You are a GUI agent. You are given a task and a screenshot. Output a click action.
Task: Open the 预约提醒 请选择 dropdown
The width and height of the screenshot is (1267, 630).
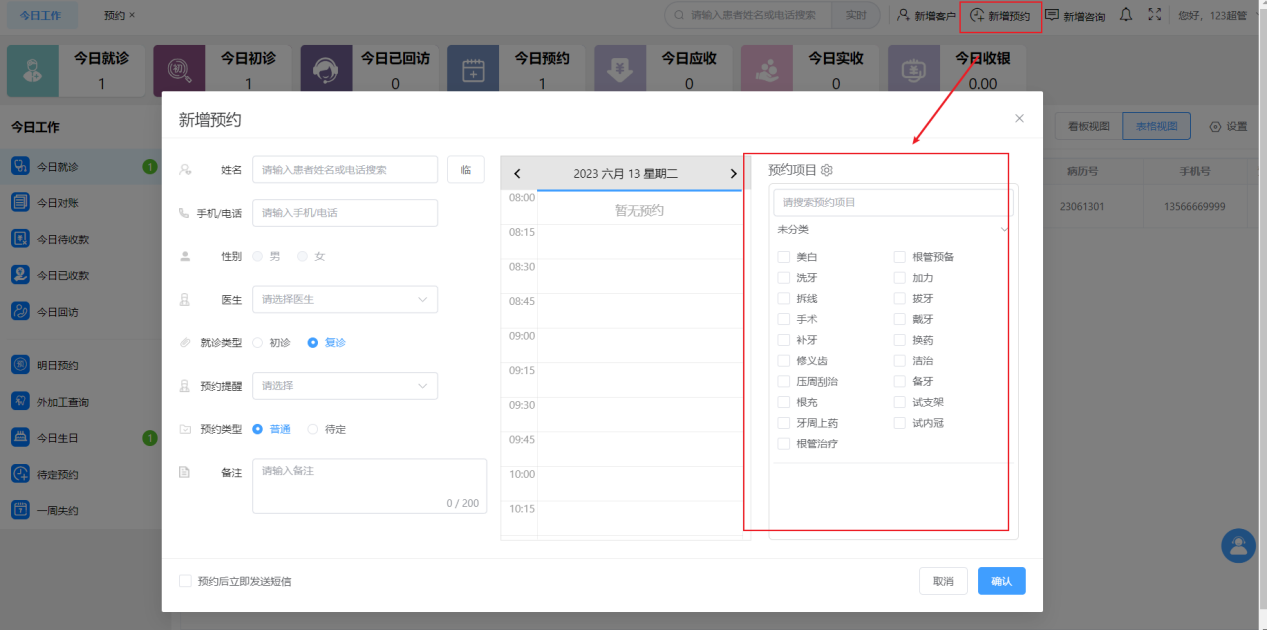pyautogui.click(x=345, y=385)
